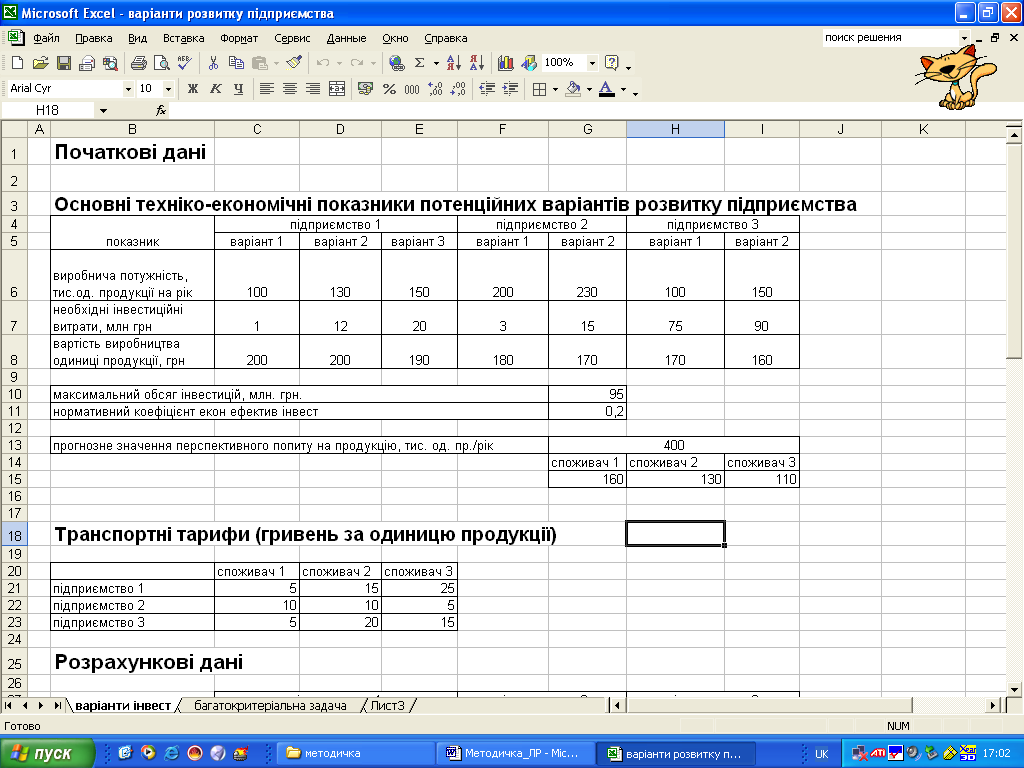Apply the Fill Color bucket swatch
The image size is (1024, 768).
pyautogui.click(x=573, y=89)
